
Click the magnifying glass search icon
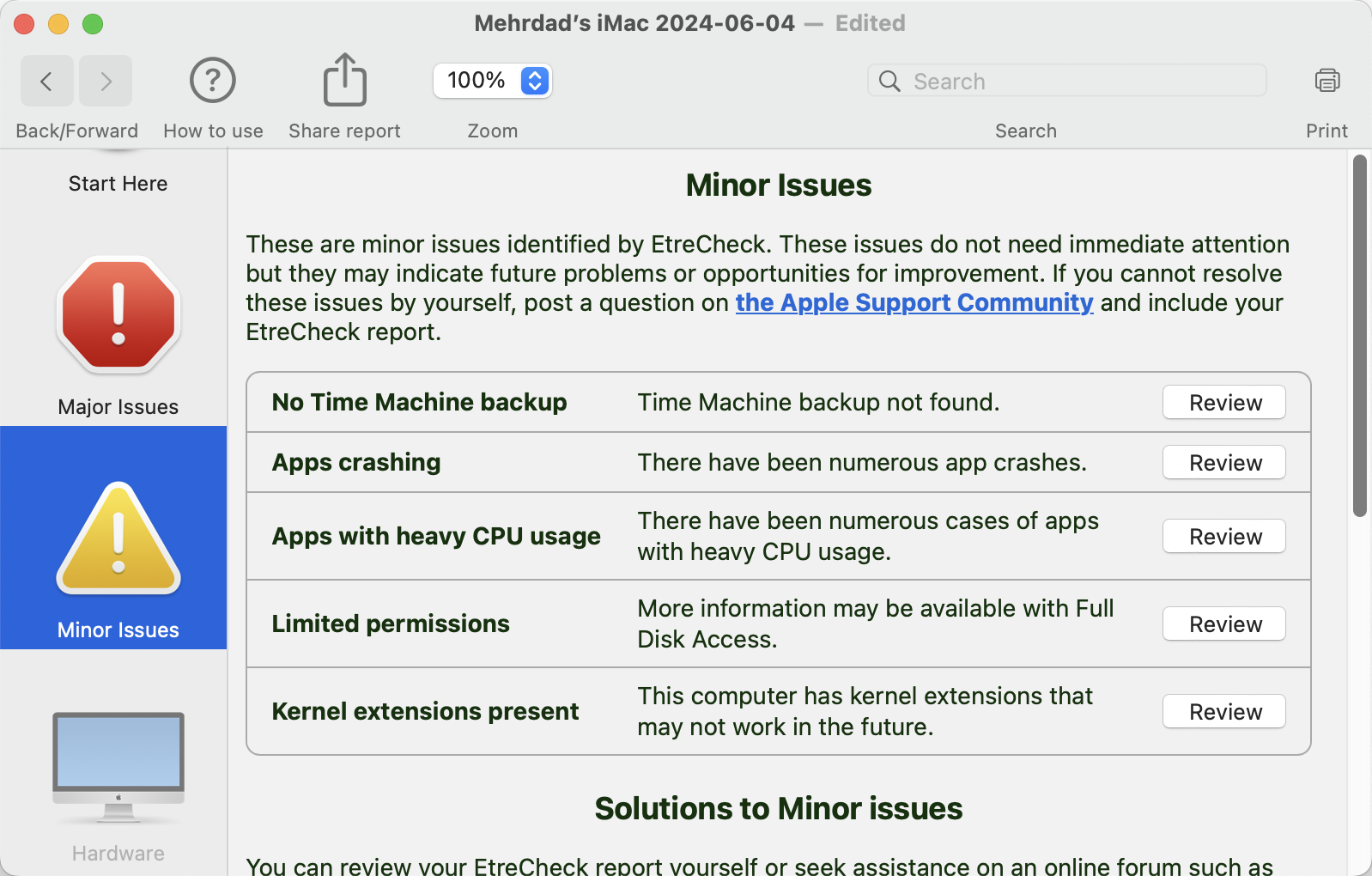point(889,81)
